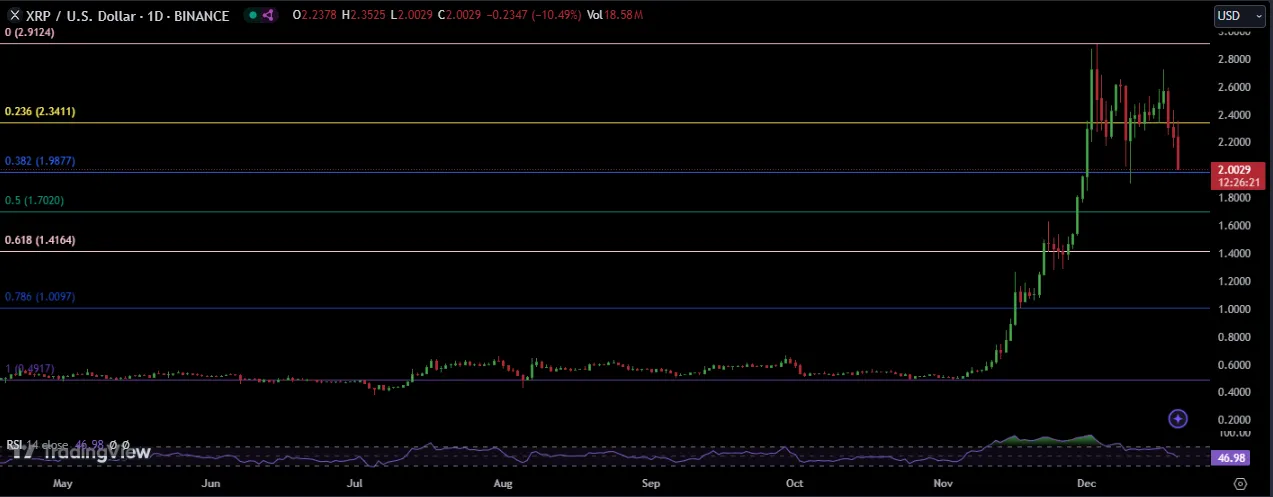Screen dimensions: 1273x497
Task: Click the Jul label on time axis
Action: pyautogui.click(x=356, y=482)
